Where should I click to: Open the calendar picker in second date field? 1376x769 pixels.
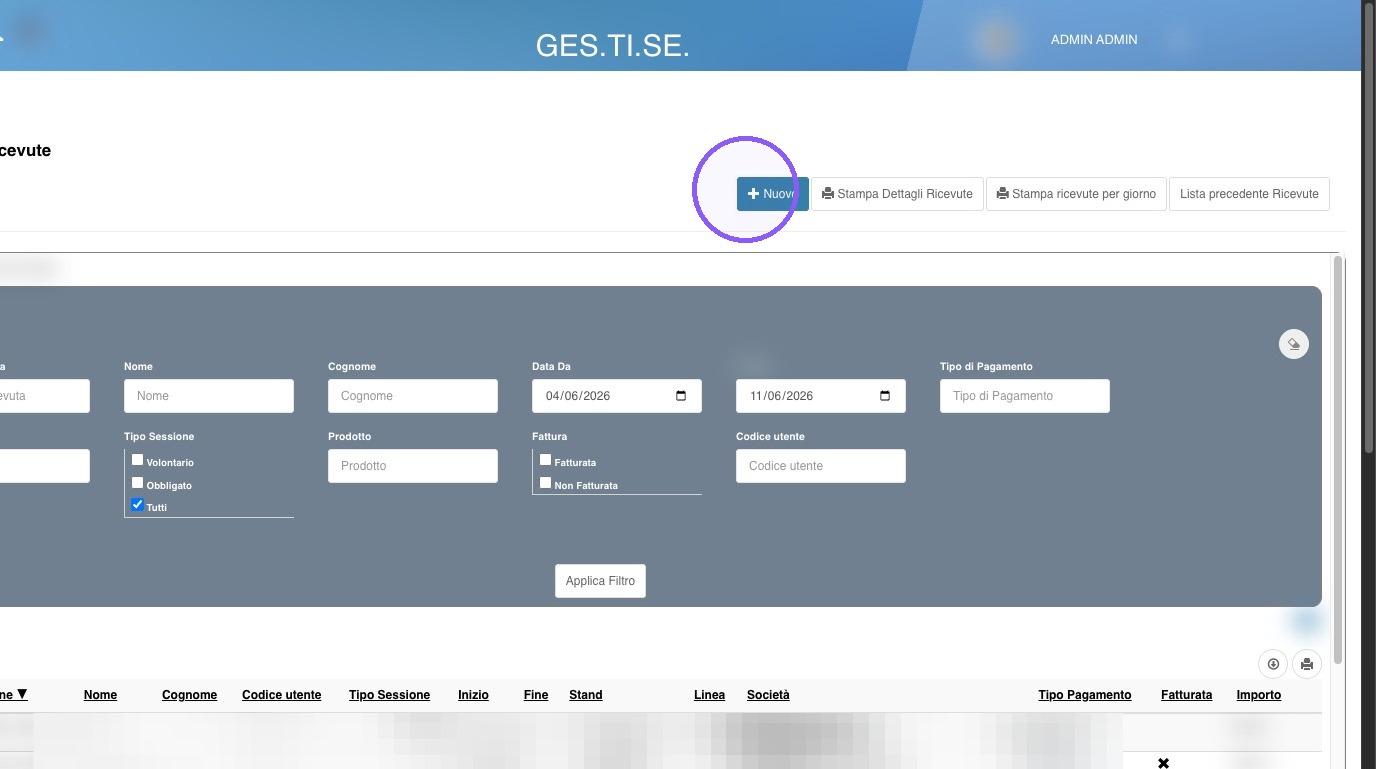[x=885, y=396]
